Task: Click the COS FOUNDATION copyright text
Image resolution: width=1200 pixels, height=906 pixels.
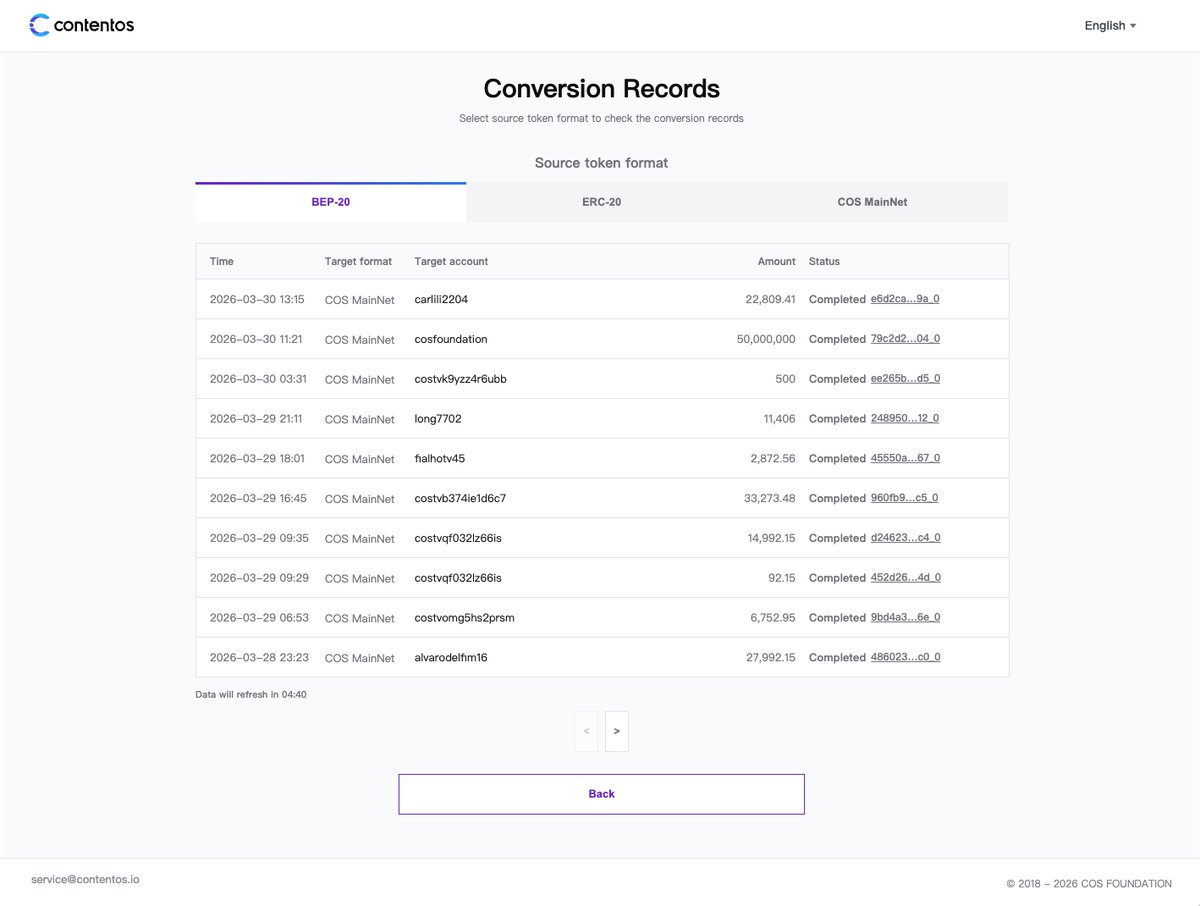Action: 1089,884
